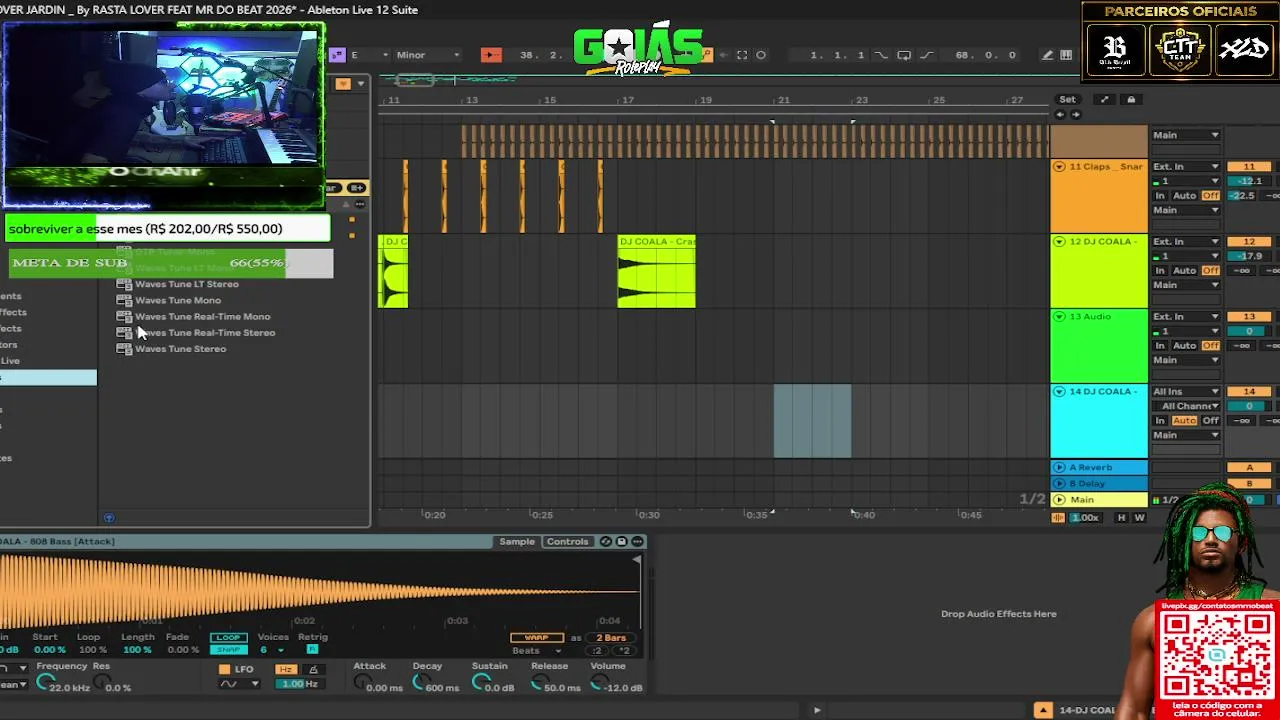The image size is (1280, 720).
Task: Open track 14 All Ins input dropdown
Action: pyautogui.click(x=1186, y=391)
